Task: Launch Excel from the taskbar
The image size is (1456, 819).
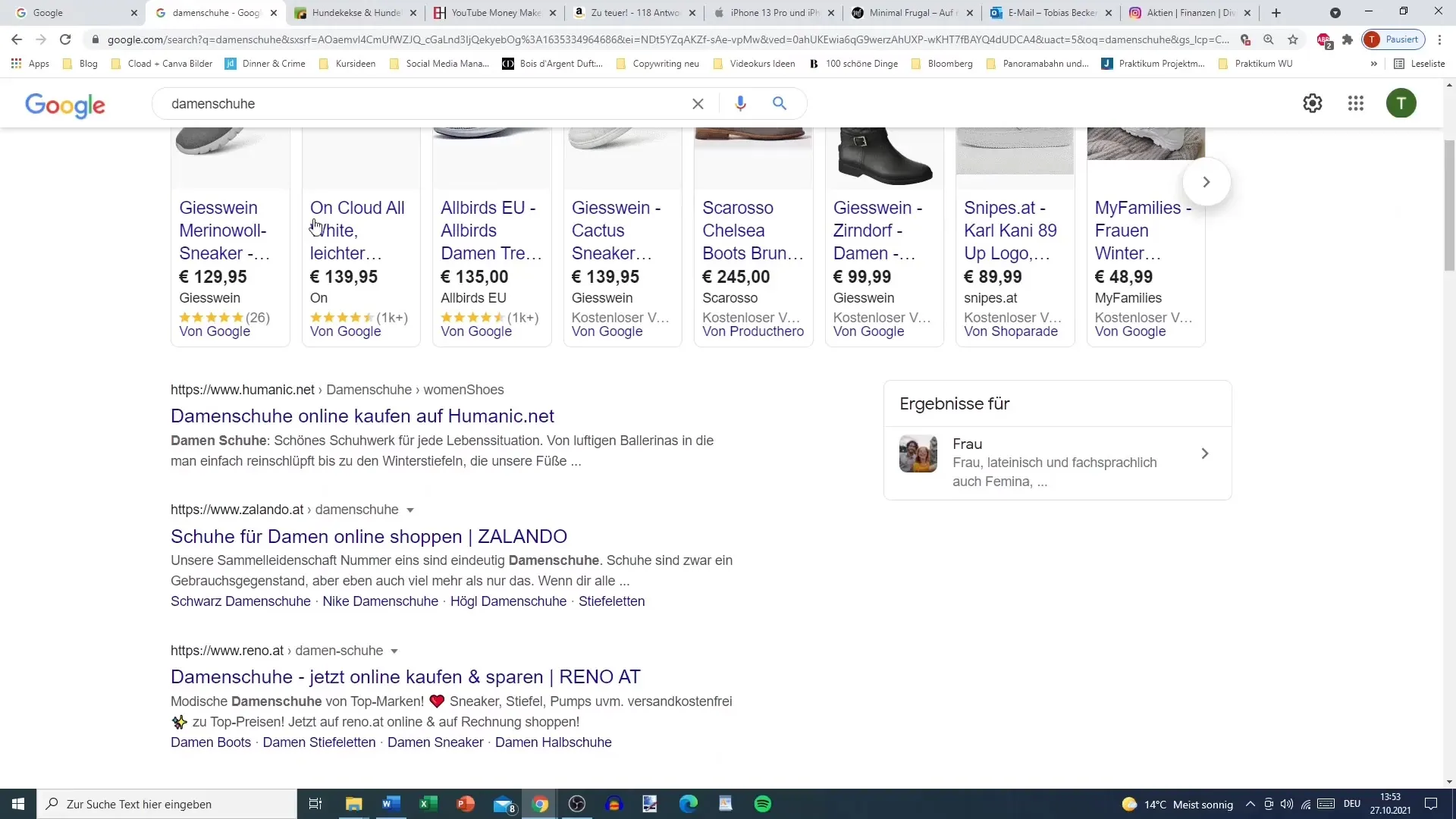Action: coord(428,804)
